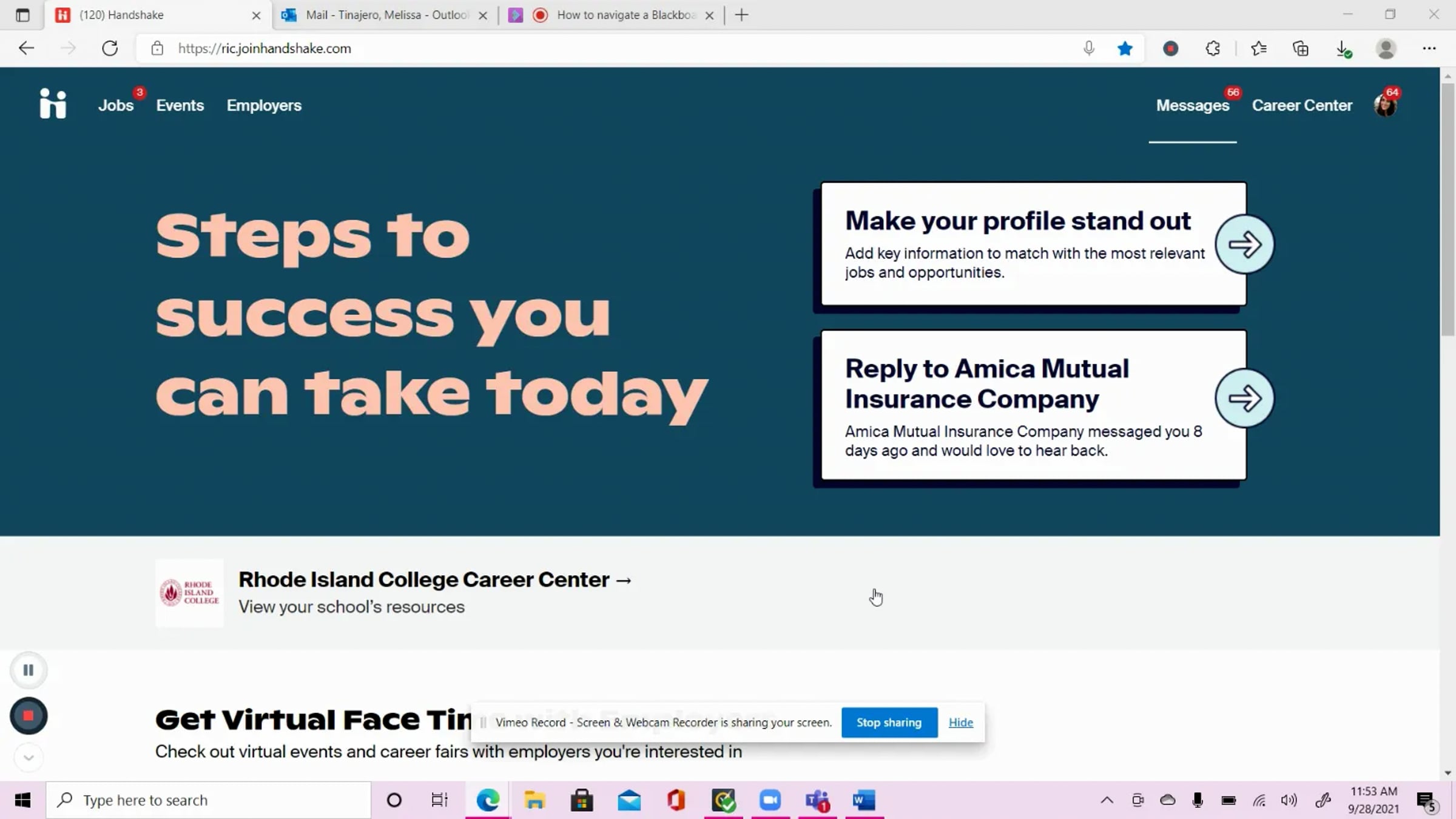The image size is (1456, 819).
Task: Open the Employers page
Action: pos(264,106)
